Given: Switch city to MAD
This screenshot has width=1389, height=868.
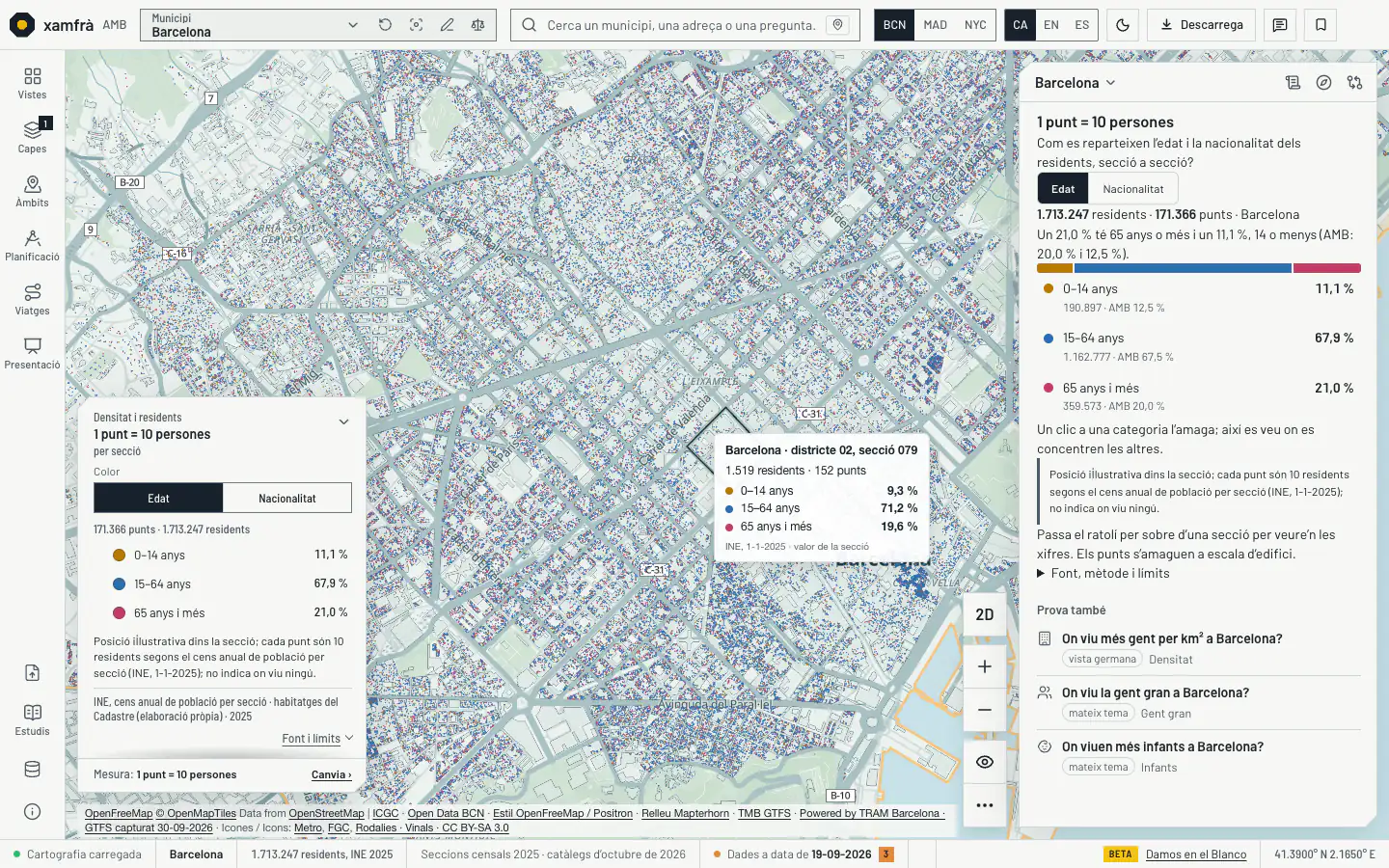Looking at the screenshot, I should pos(935,25).
